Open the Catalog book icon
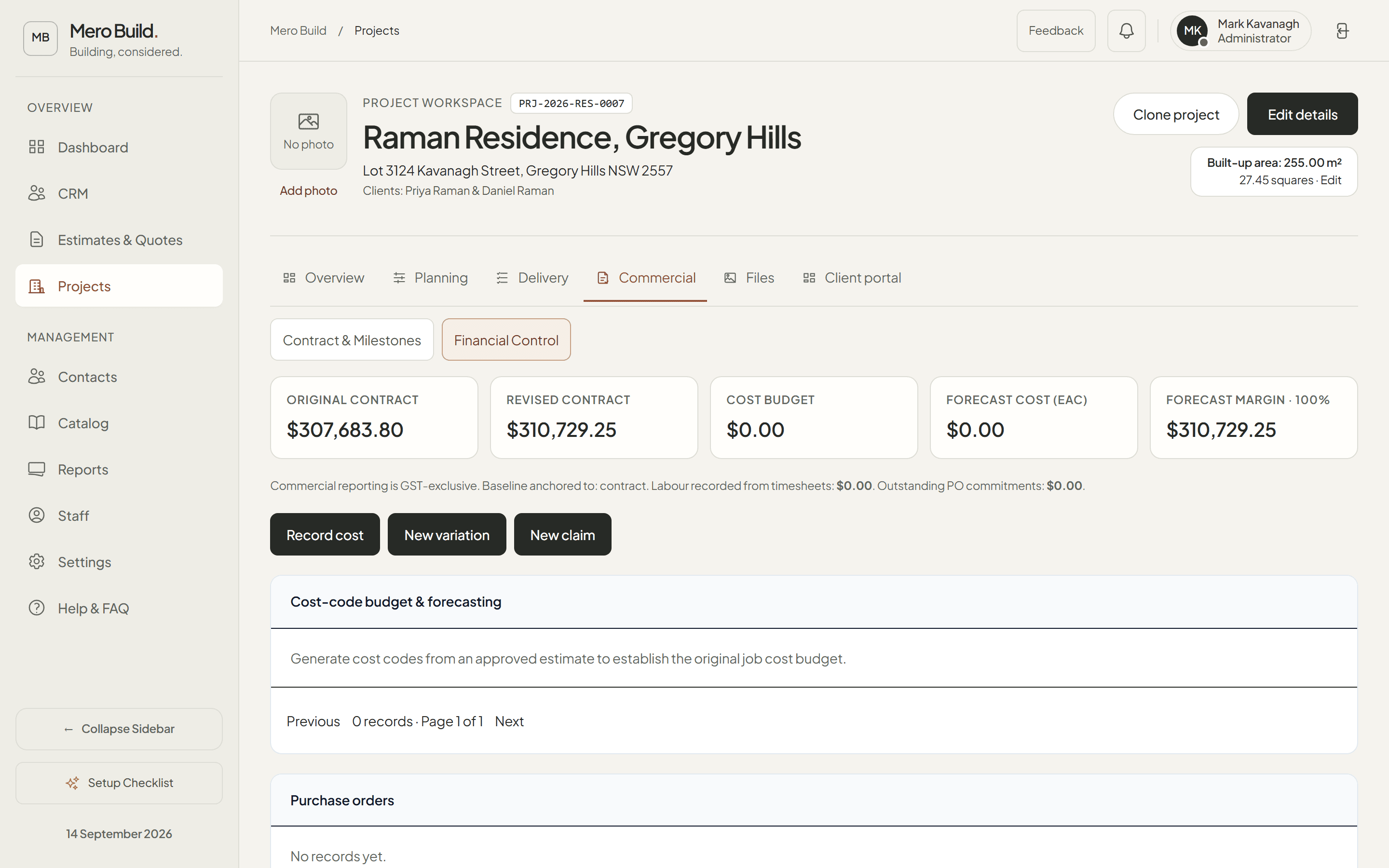1389x868 pixels. [x=37, y=423]
